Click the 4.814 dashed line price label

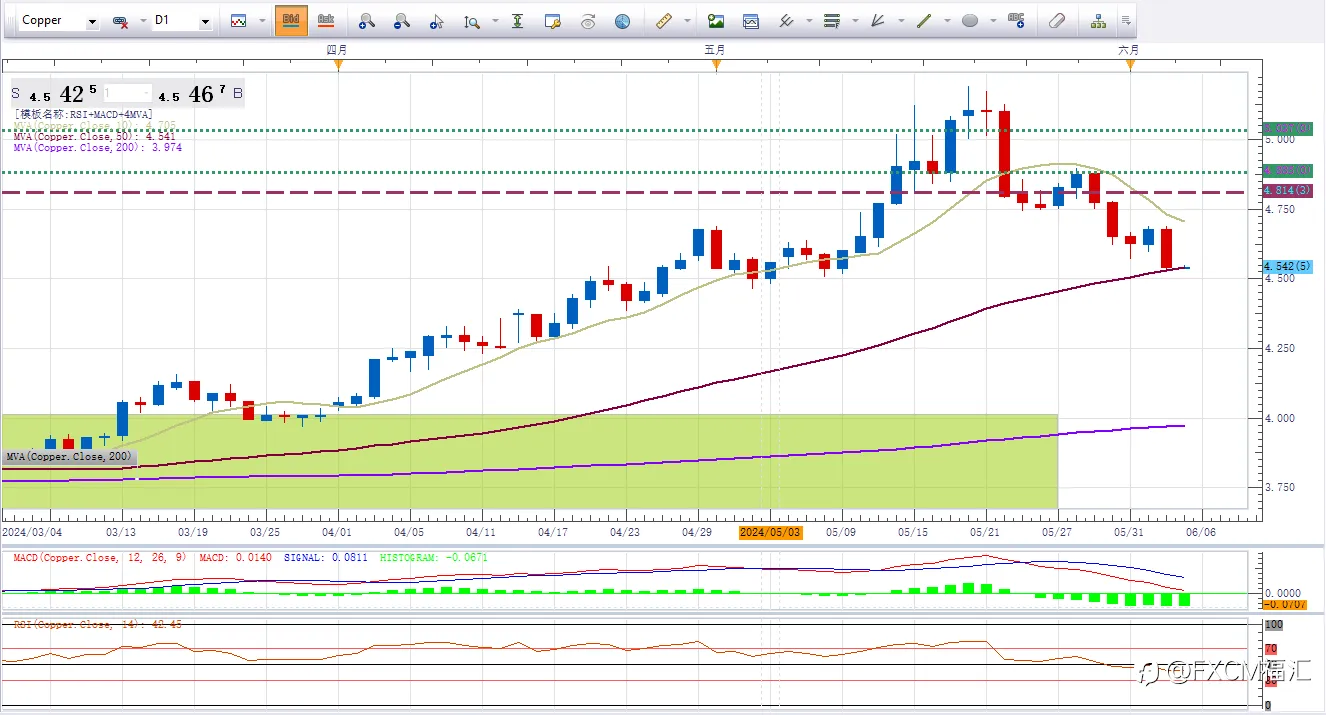click(x=1287, y=191)
